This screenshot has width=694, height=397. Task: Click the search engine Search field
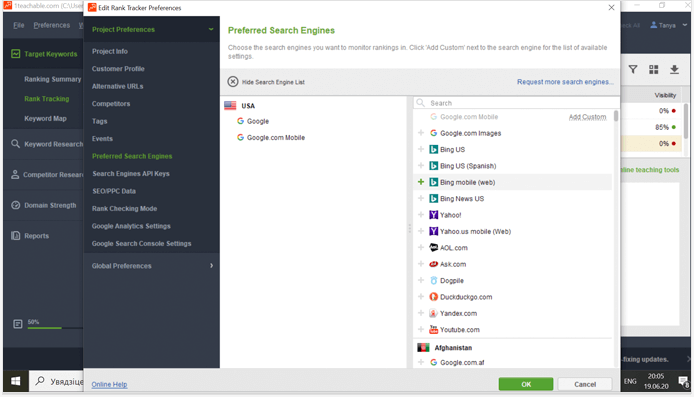pyautogui.click(x=516, y=103)
